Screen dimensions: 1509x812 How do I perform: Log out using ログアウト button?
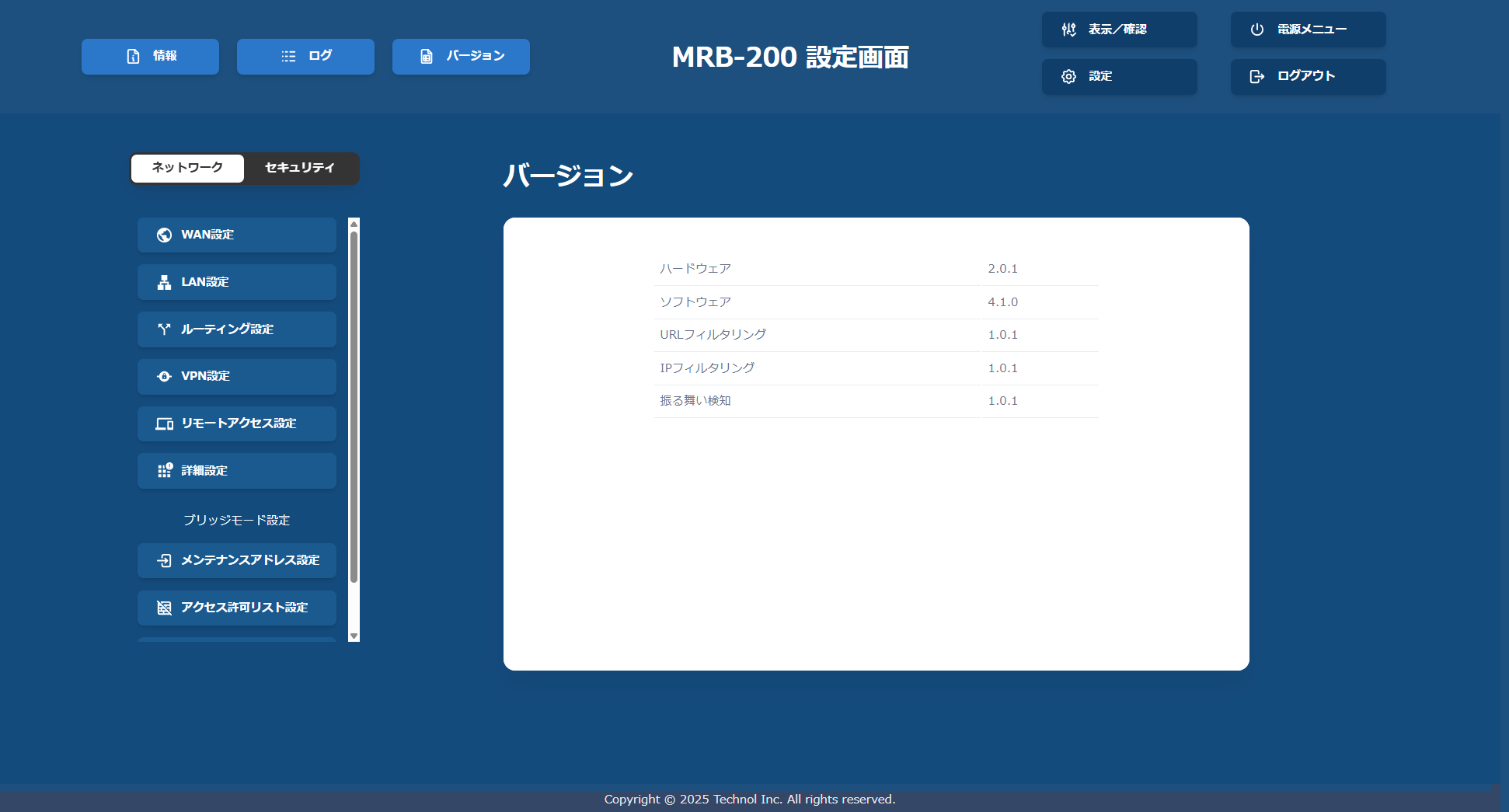1308,76
